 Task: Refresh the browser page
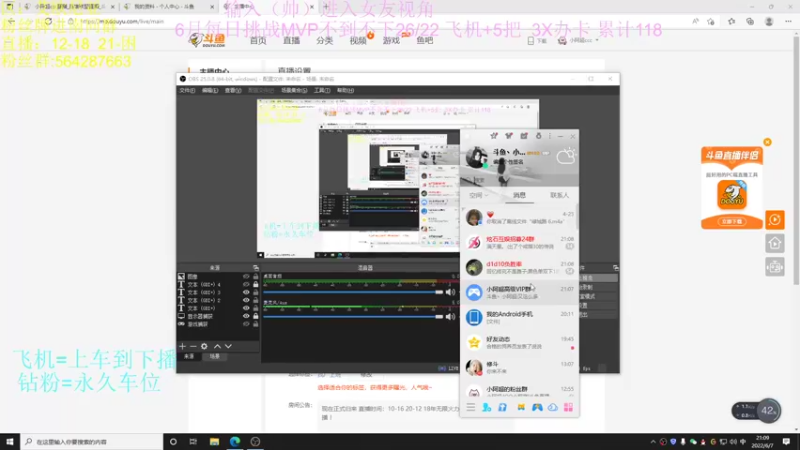point(48,21)
